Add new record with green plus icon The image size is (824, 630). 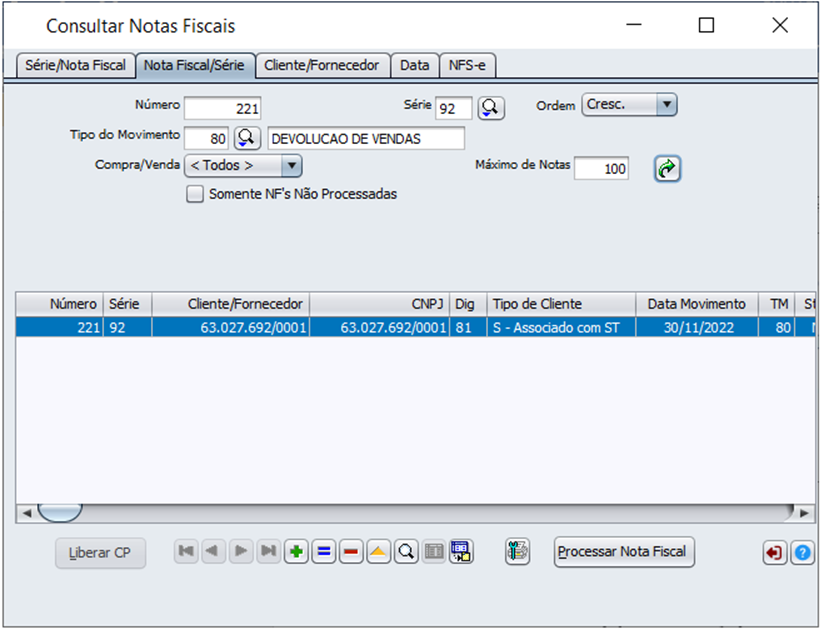click(296, 552)
